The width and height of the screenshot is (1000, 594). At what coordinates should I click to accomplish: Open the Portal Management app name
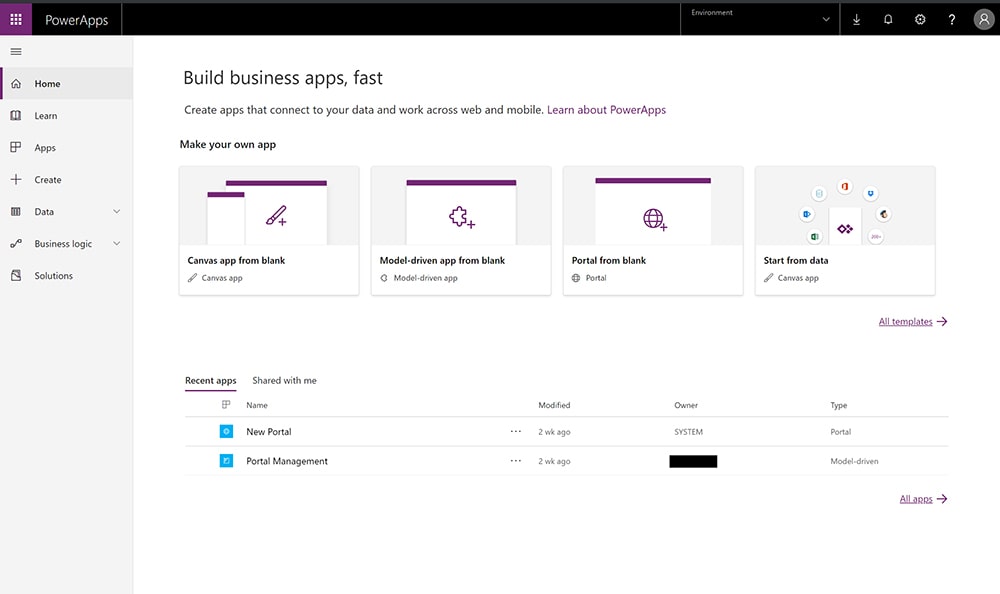click(x=287, y=461)
